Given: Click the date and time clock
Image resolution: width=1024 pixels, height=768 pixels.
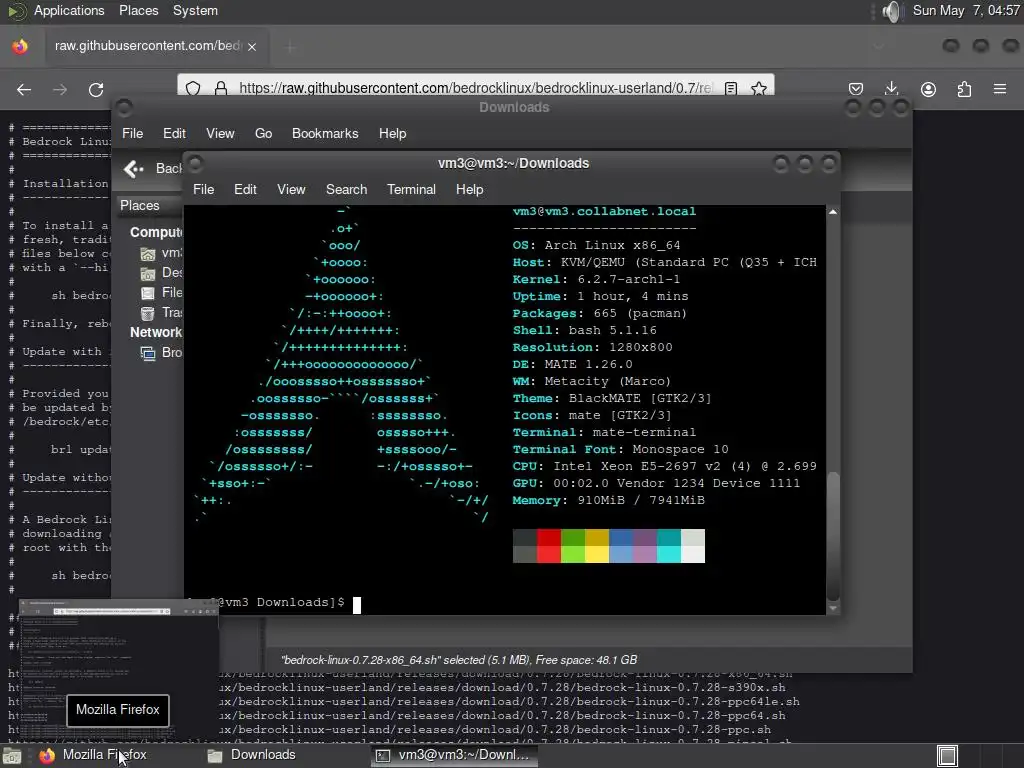Looking at the screenshot, I should [x=966, y=10].
